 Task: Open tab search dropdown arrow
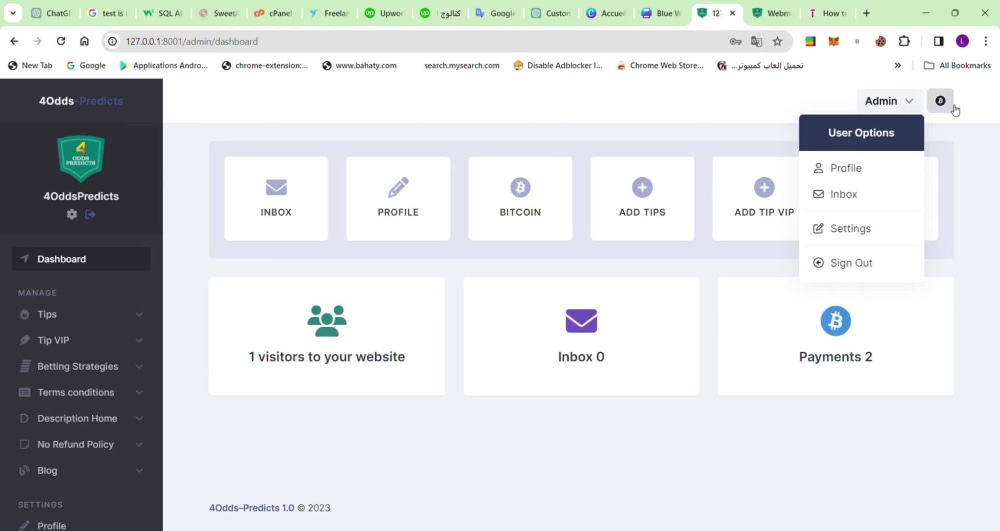[x=13, y=13]
